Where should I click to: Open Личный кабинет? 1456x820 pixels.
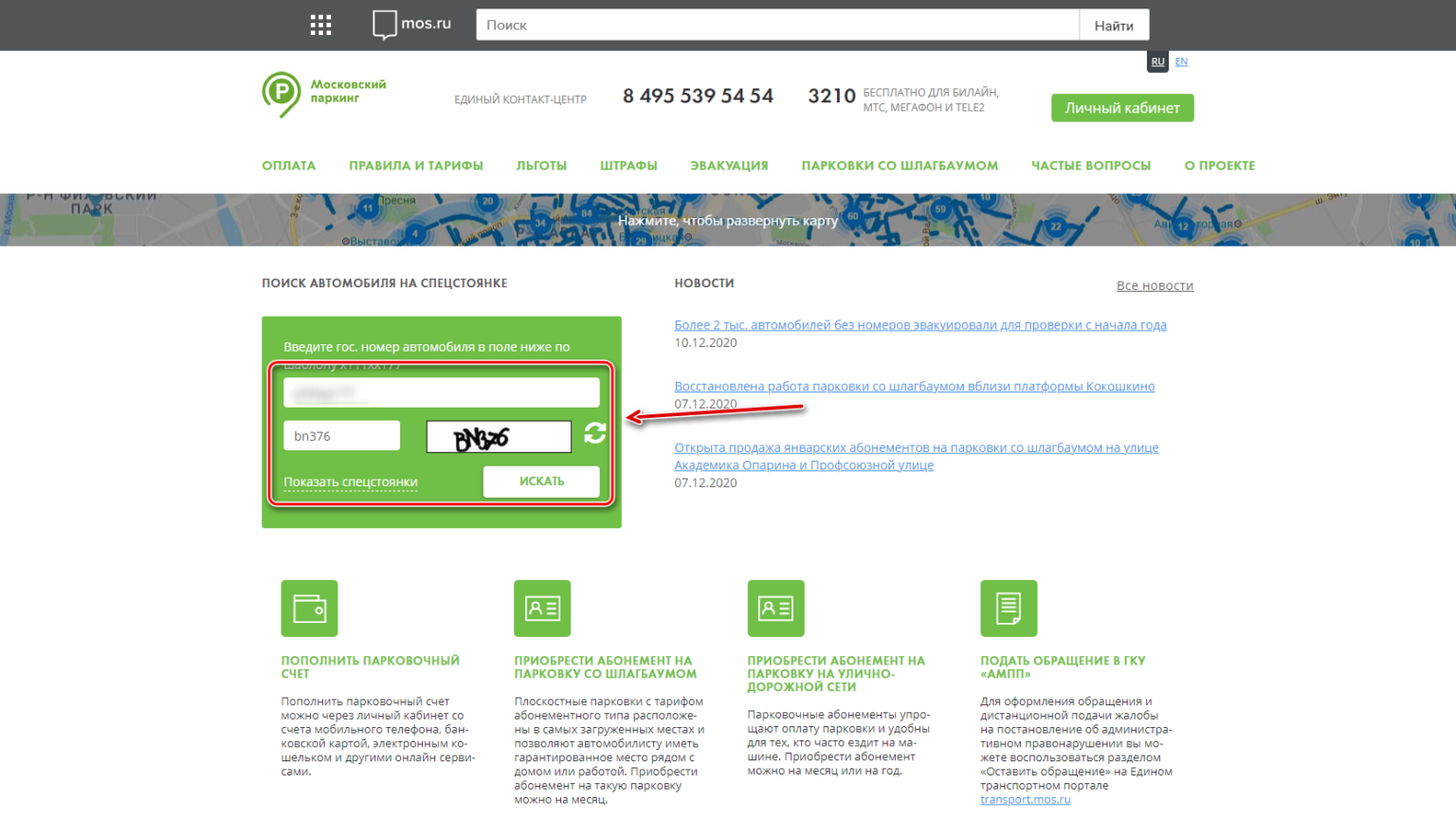[1122, 108]
